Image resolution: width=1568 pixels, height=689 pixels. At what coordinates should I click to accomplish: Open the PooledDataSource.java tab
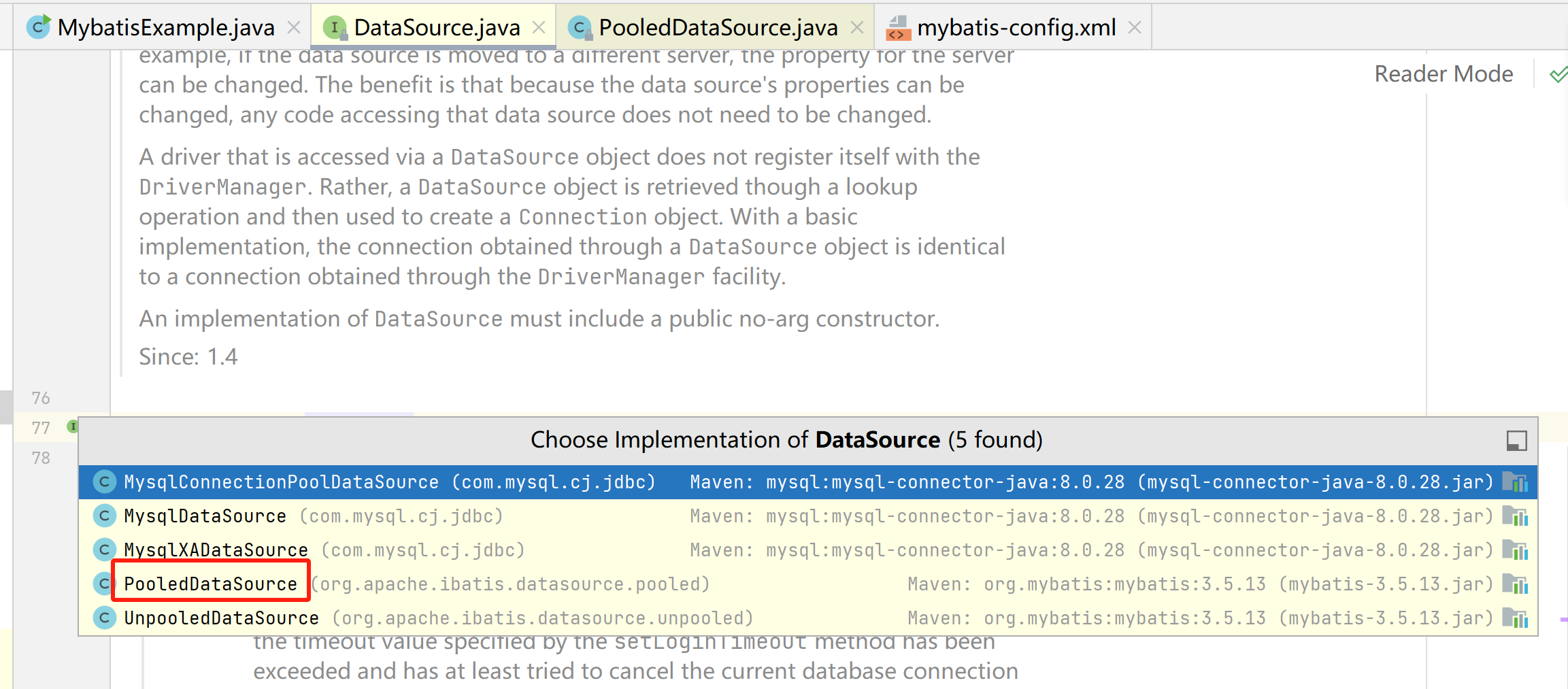718,27
